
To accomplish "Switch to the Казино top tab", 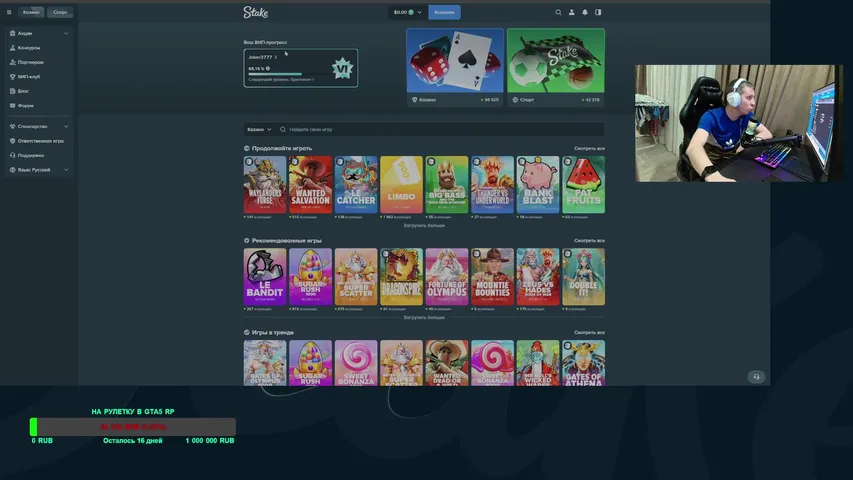I will click(x=31, y=12).
